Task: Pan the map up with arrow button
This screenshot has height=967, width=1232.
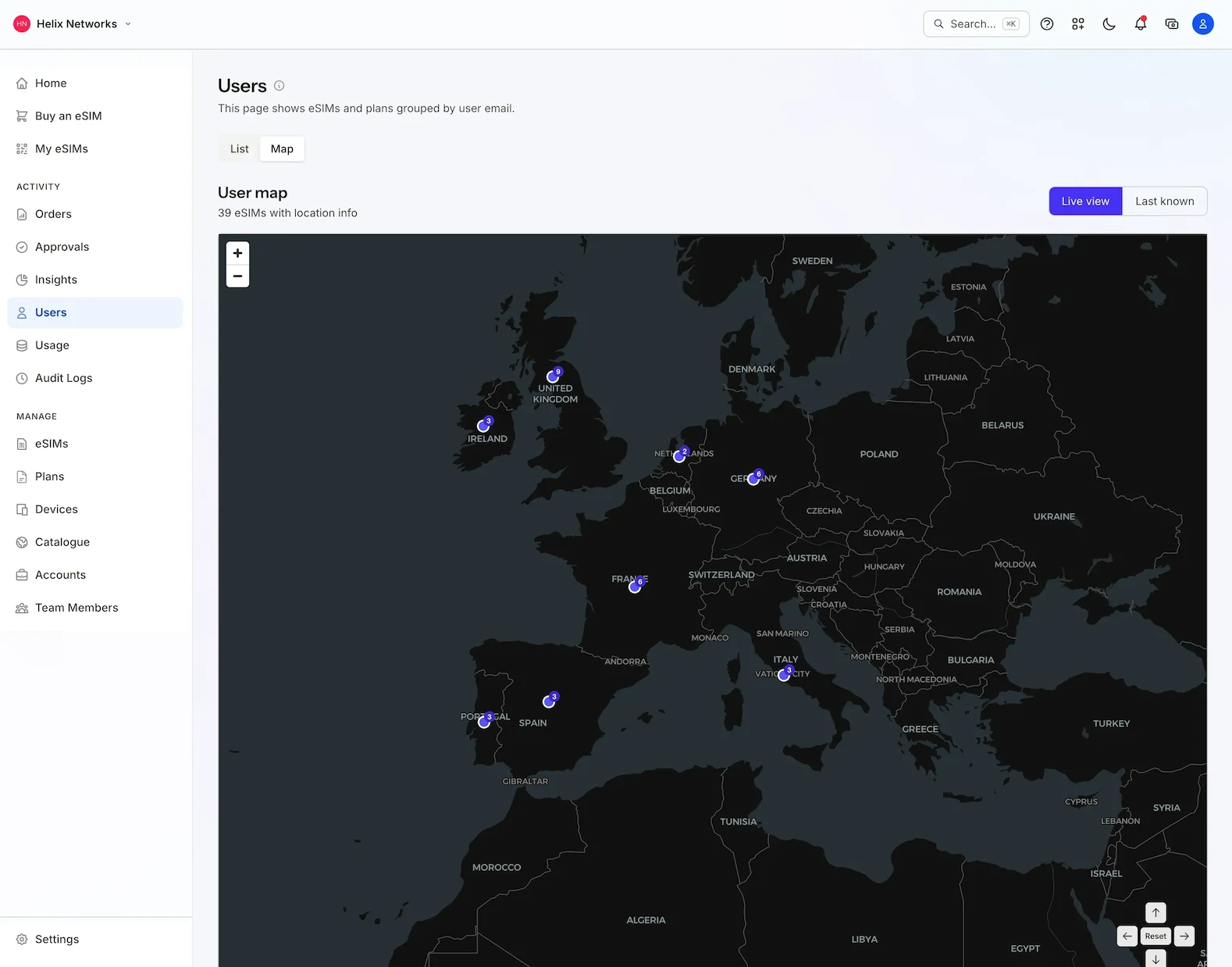Action: [x=1155, y=912]
